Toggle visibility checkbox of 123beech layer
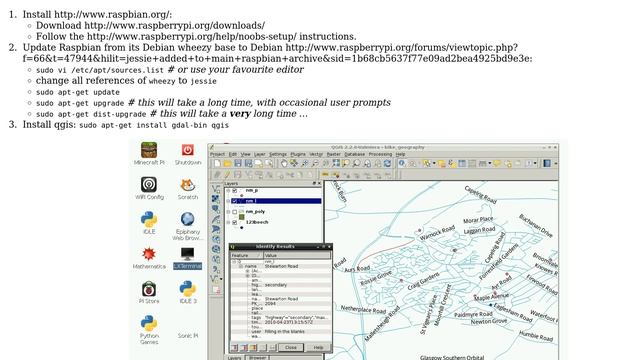 click(235, 222)
